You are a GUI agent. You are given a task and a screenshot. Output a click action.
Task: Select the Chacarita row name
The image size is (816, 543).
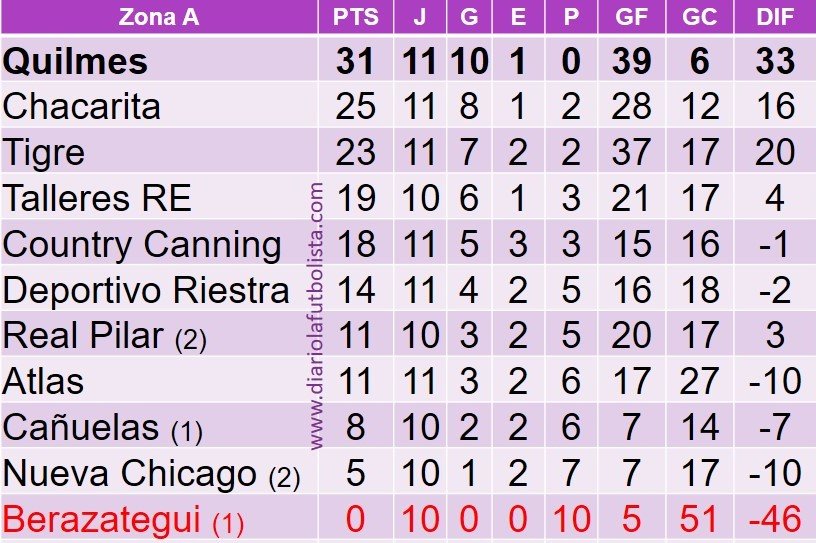pyautogui.click(x=81, y=107)
